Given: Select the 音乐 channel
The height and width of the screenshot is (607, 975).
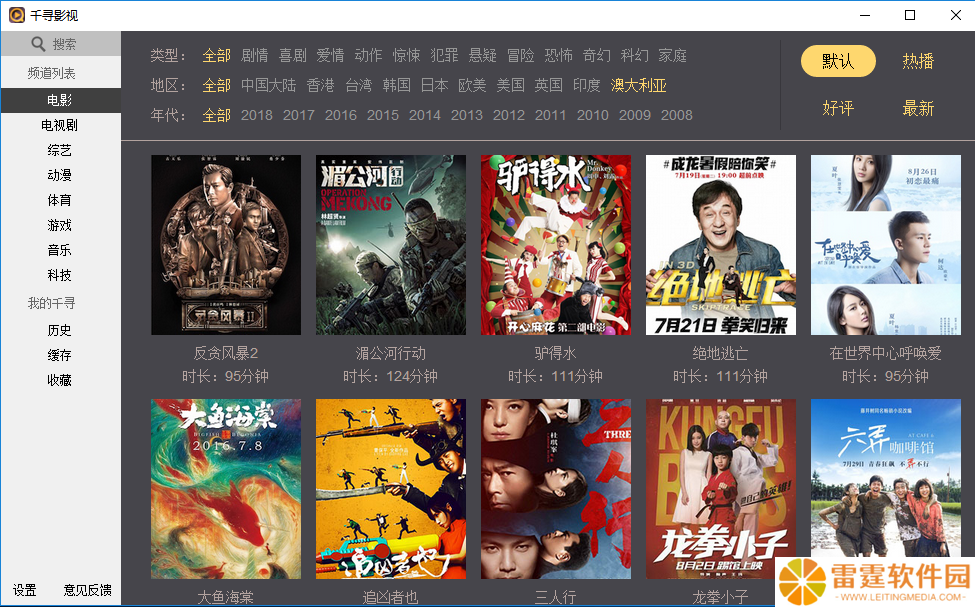Looking at the screenshot, I should point(60,249).
